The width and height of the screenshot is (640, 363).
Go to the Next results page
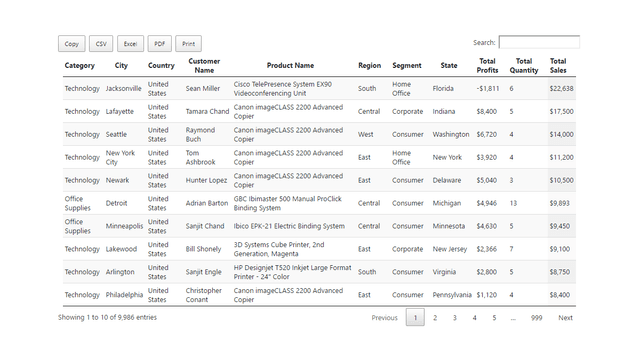pyautogui.click(x=565, y=317)
